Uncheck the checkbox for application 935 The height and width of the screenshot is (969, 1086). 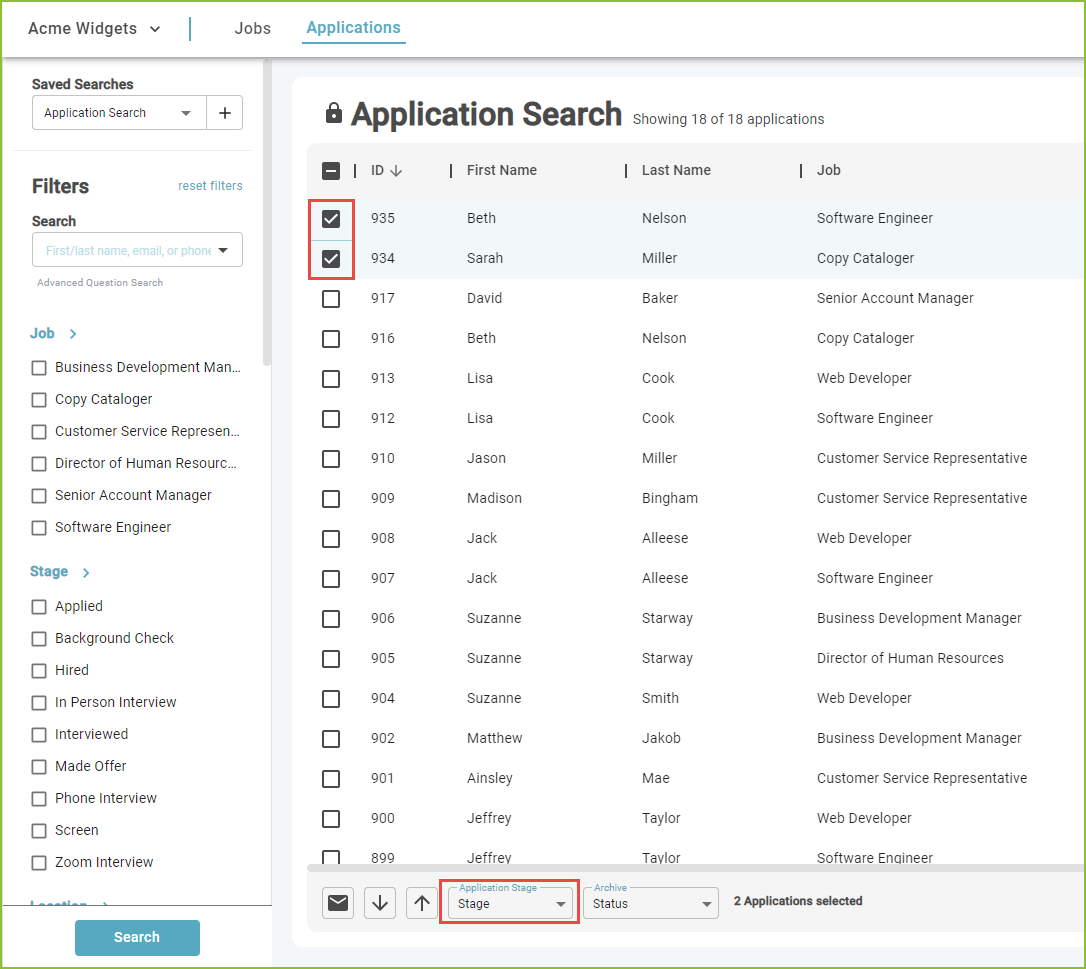coord(331,219)
